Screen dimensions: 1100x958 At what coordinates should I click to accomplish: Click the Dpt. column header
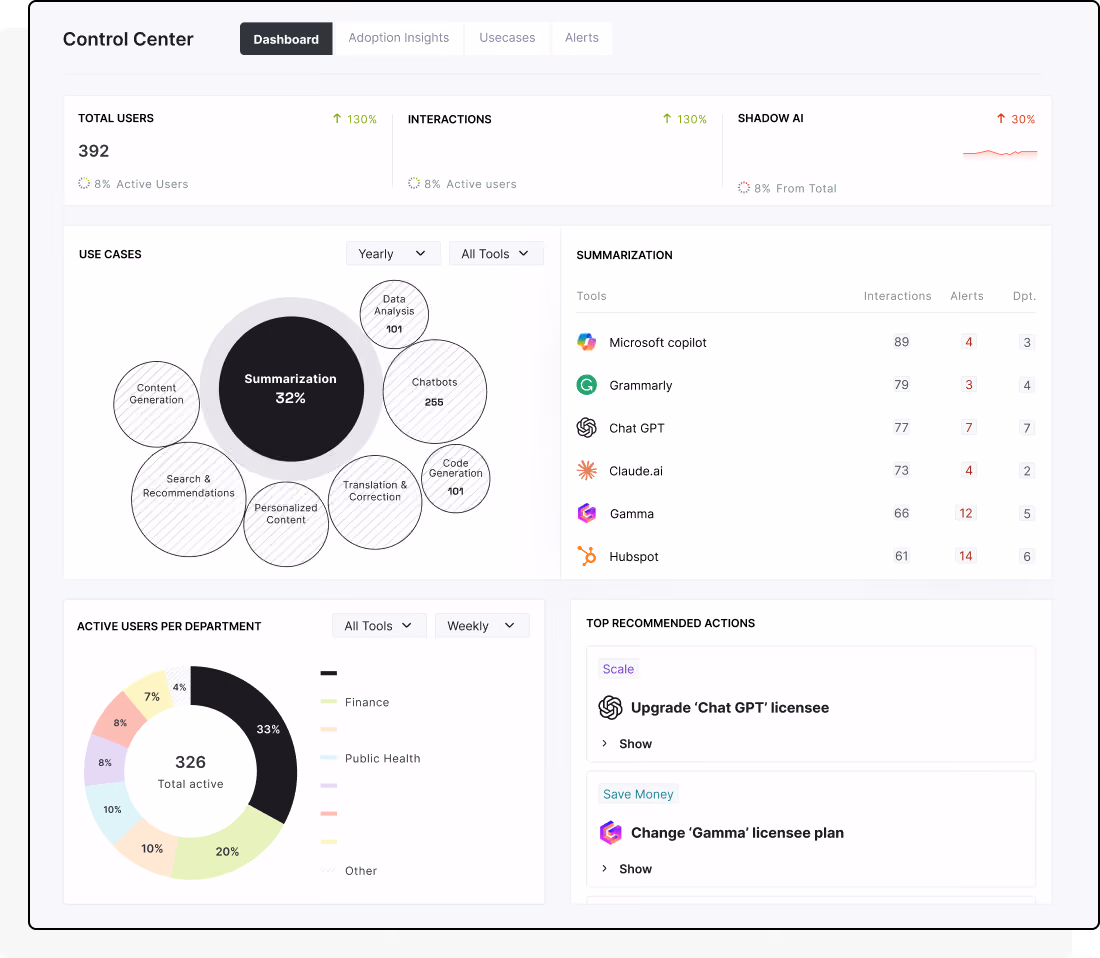tap(1024, 296)
